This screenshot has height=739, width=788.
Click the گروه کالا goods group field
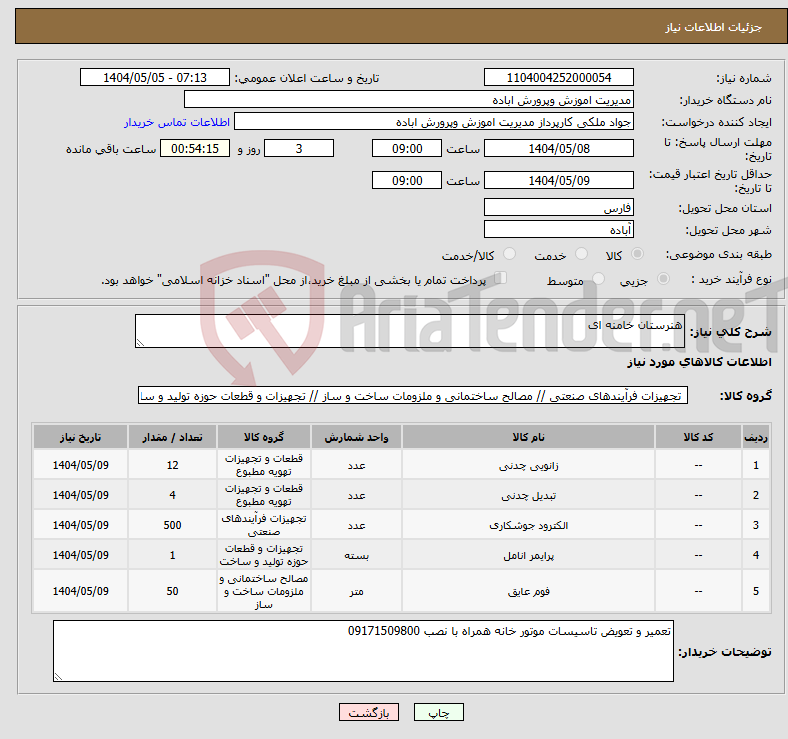413,396
